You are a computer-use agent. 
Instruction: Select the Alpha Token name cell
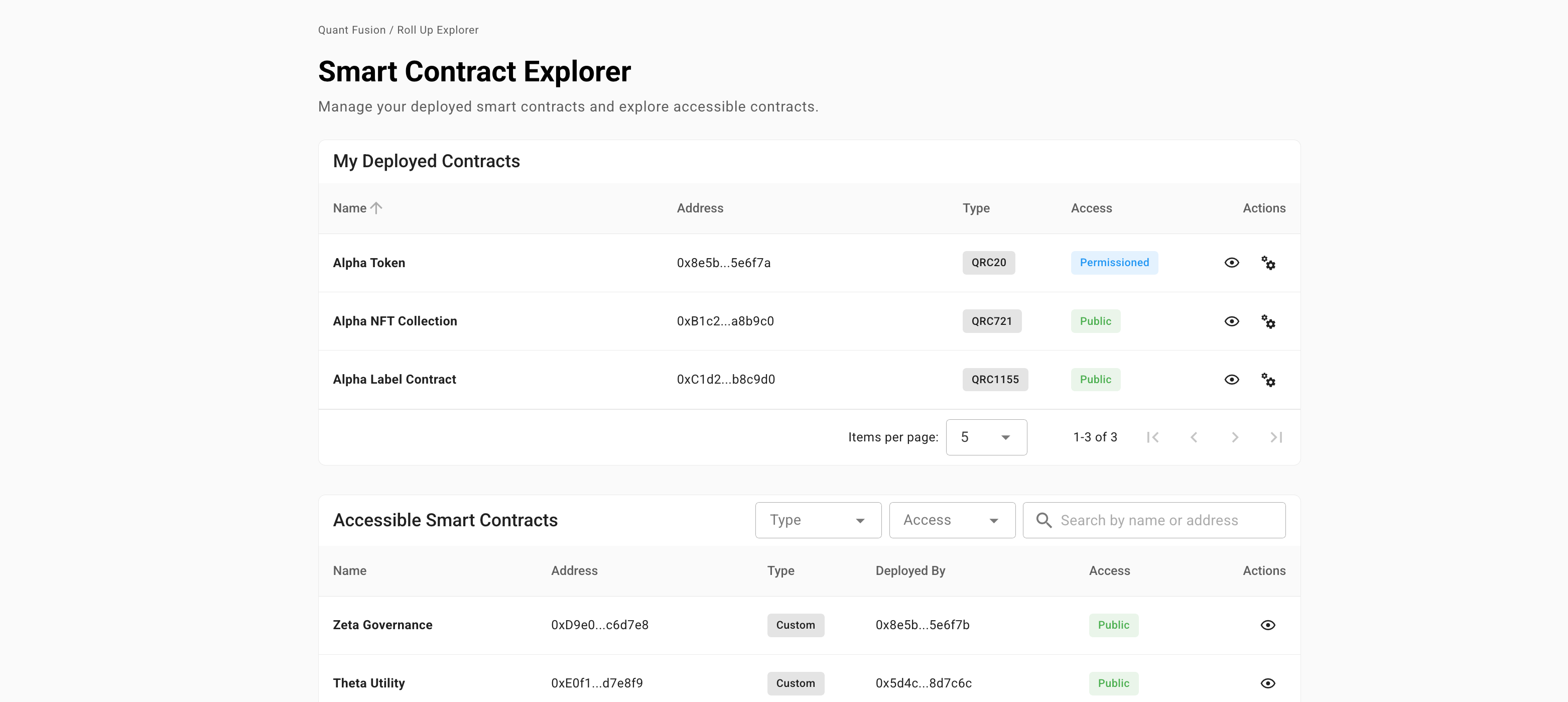(x=369, y=263)
